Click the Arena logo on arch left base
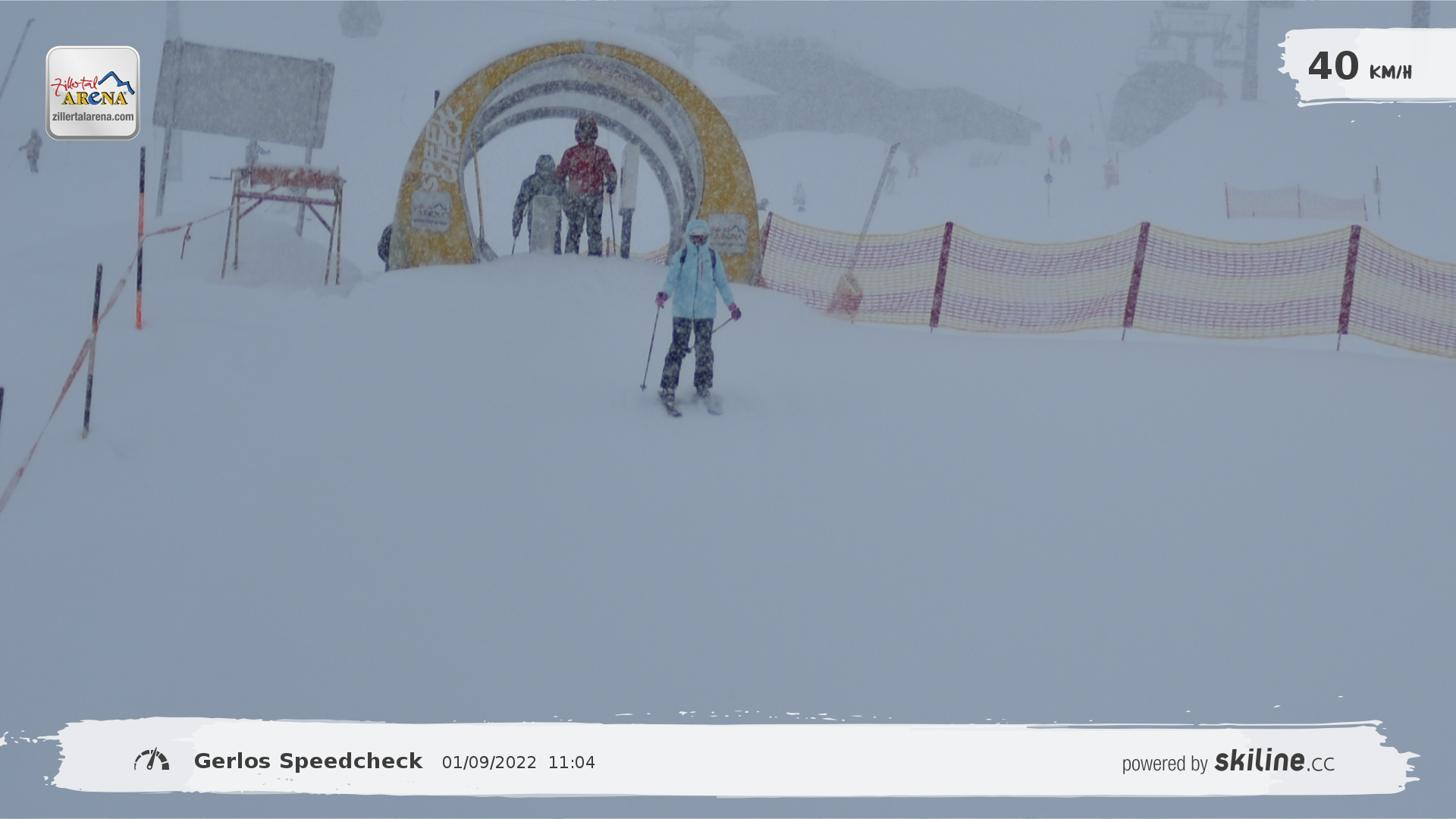The height and width of the screenshot is (819, 1456). point(431,212)
